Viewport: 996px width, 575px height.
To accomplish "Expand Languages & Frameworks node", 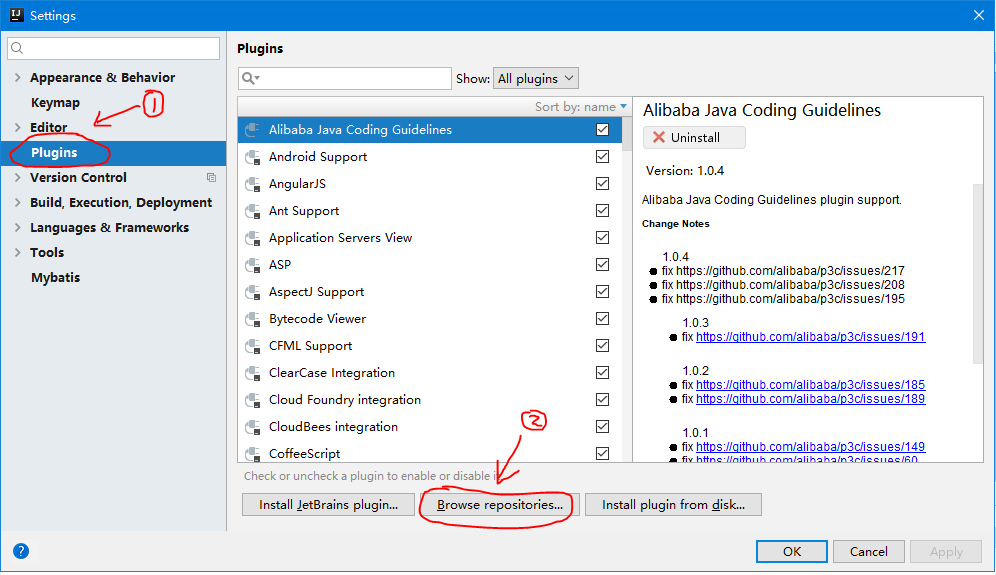I will pos(18,227).
